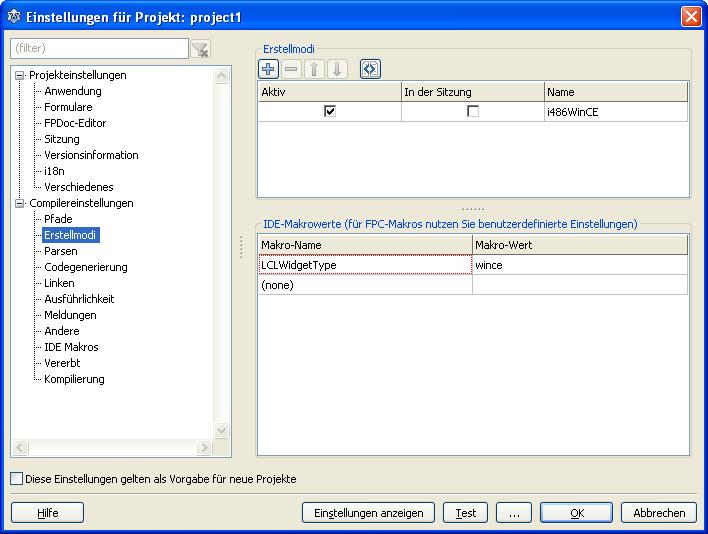Click the delete build mode minus icon
Viewport: 708px width, 534px height.
pos(291,69)
